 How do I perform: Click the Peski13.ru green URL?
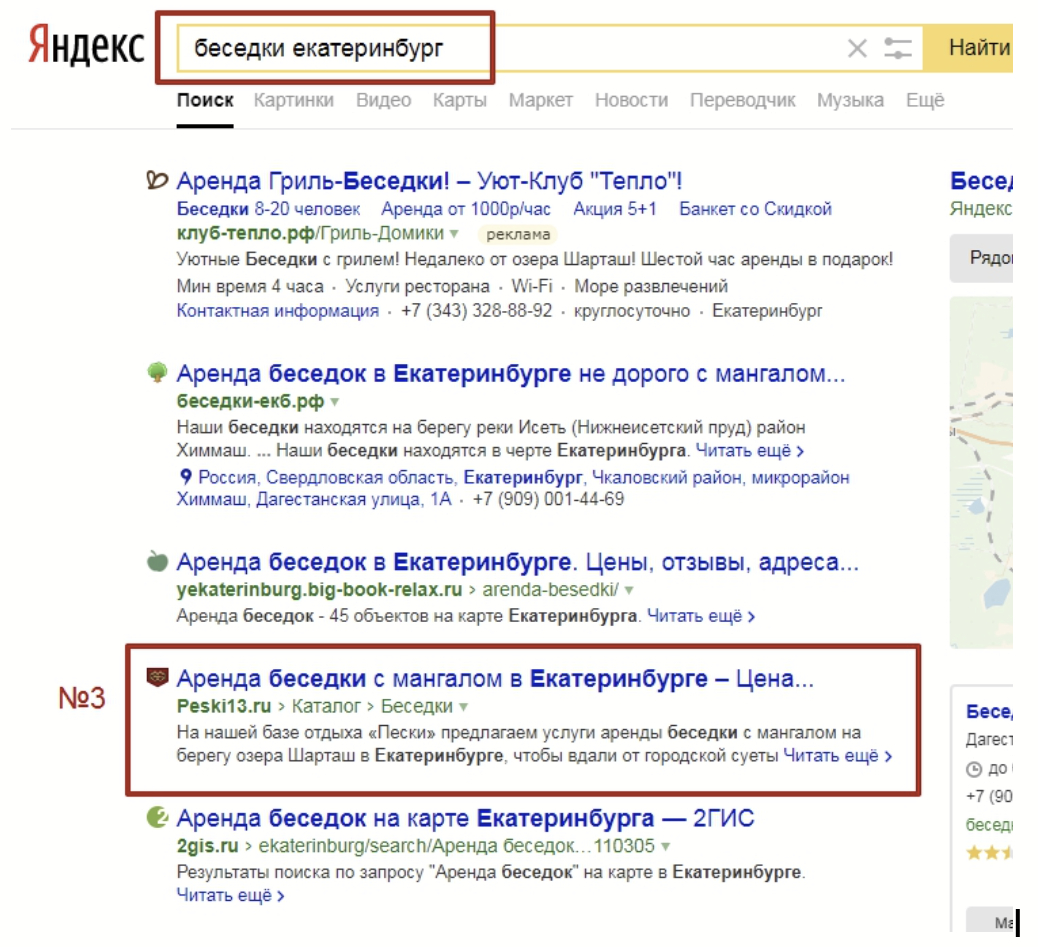(224, 707)
